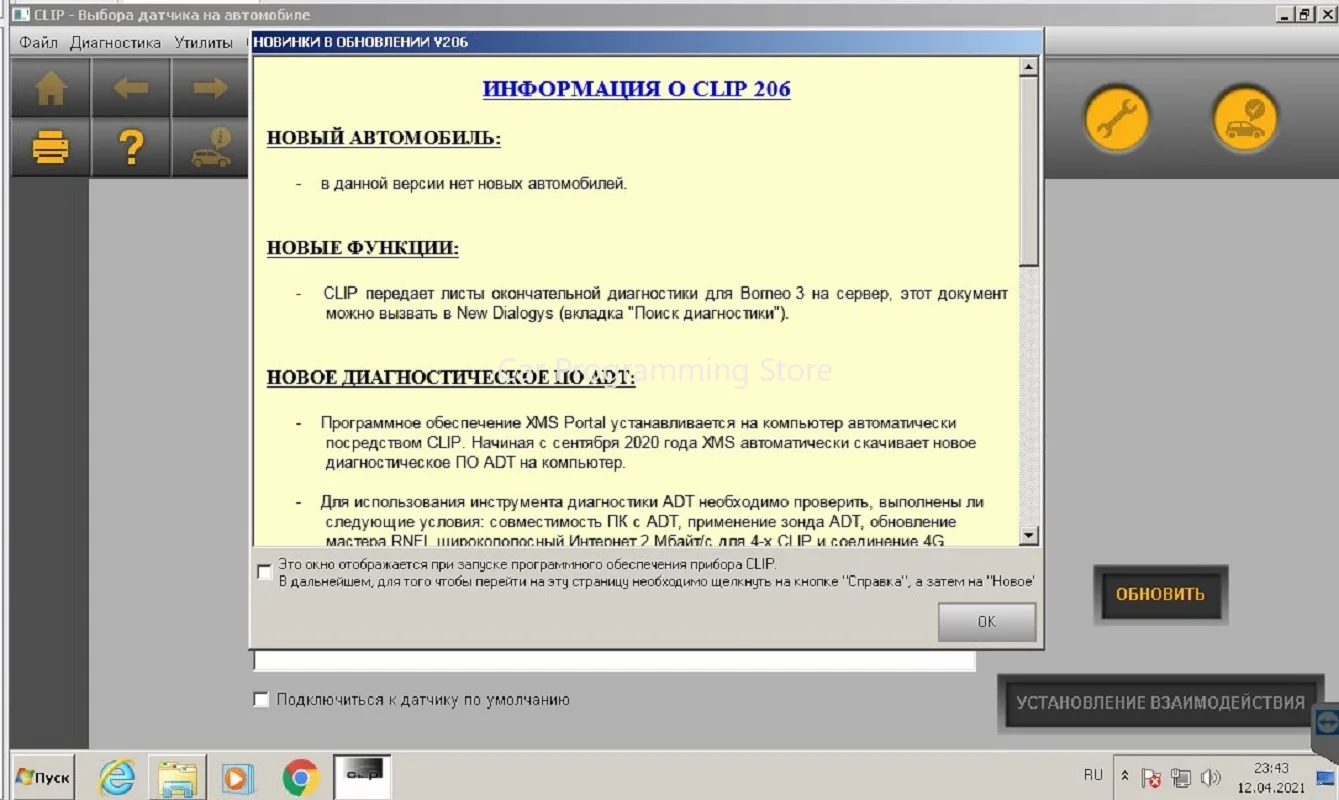Open the Утилиты menu
Image resolution: width=1339 pixels, height=800 pixels.
203,43
